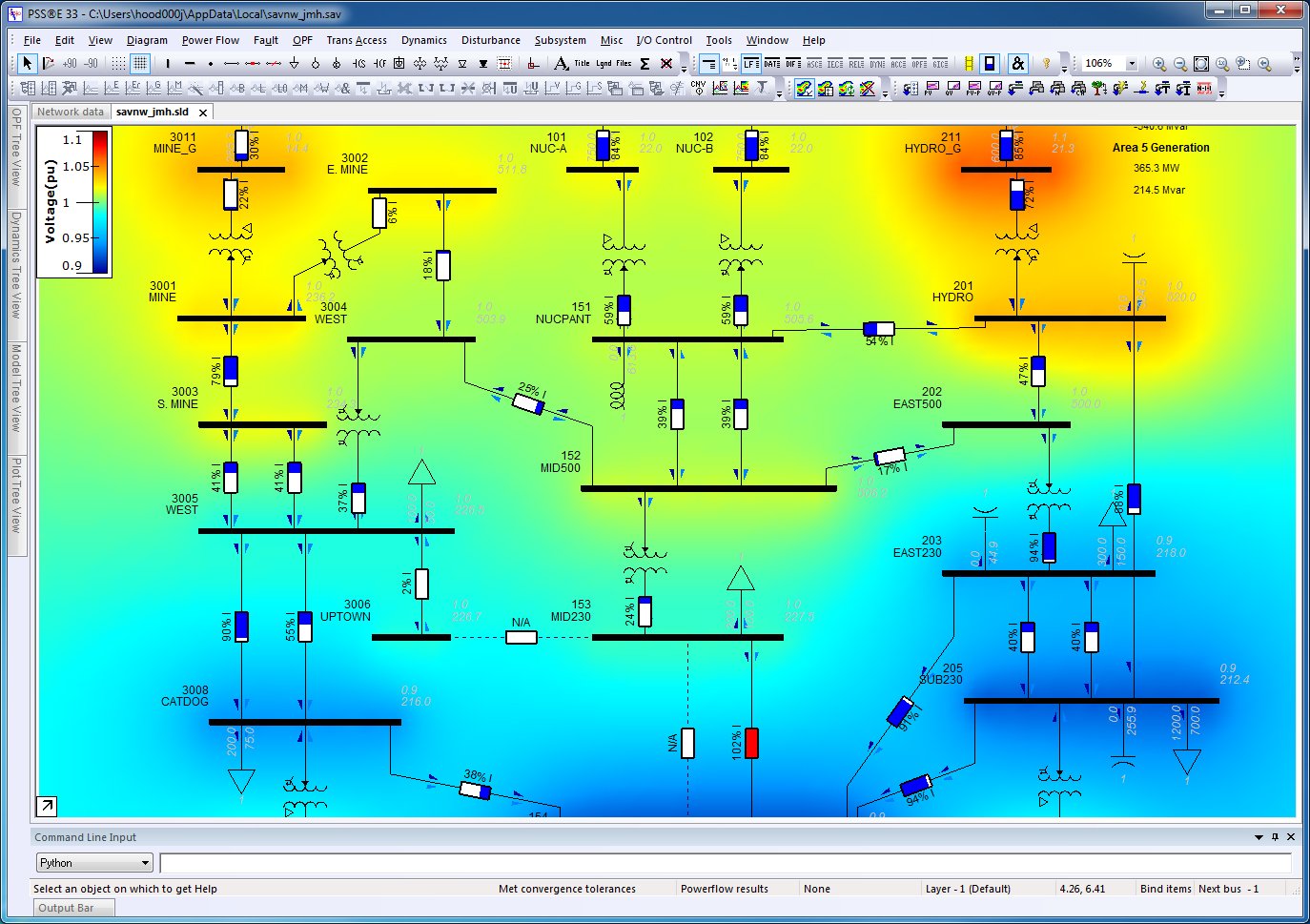Click the tree-shaped toolbar icon

(x=1098, y=88)
